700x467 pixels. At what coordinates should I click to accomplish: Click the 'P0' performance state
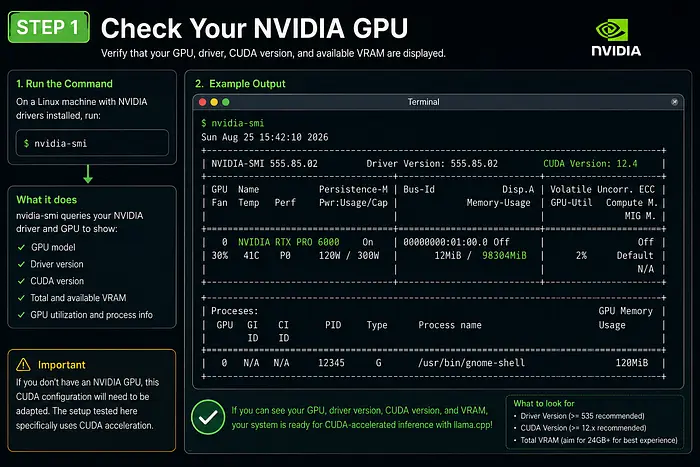pyautogui.click(x=285, y=255)
